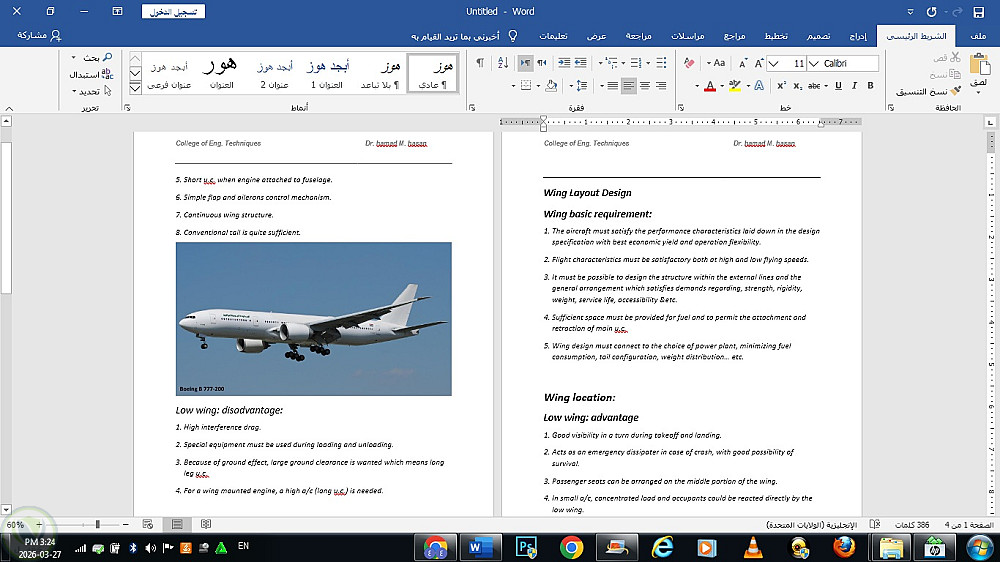Toggle subscript x₂ formatting

(798, 85)
